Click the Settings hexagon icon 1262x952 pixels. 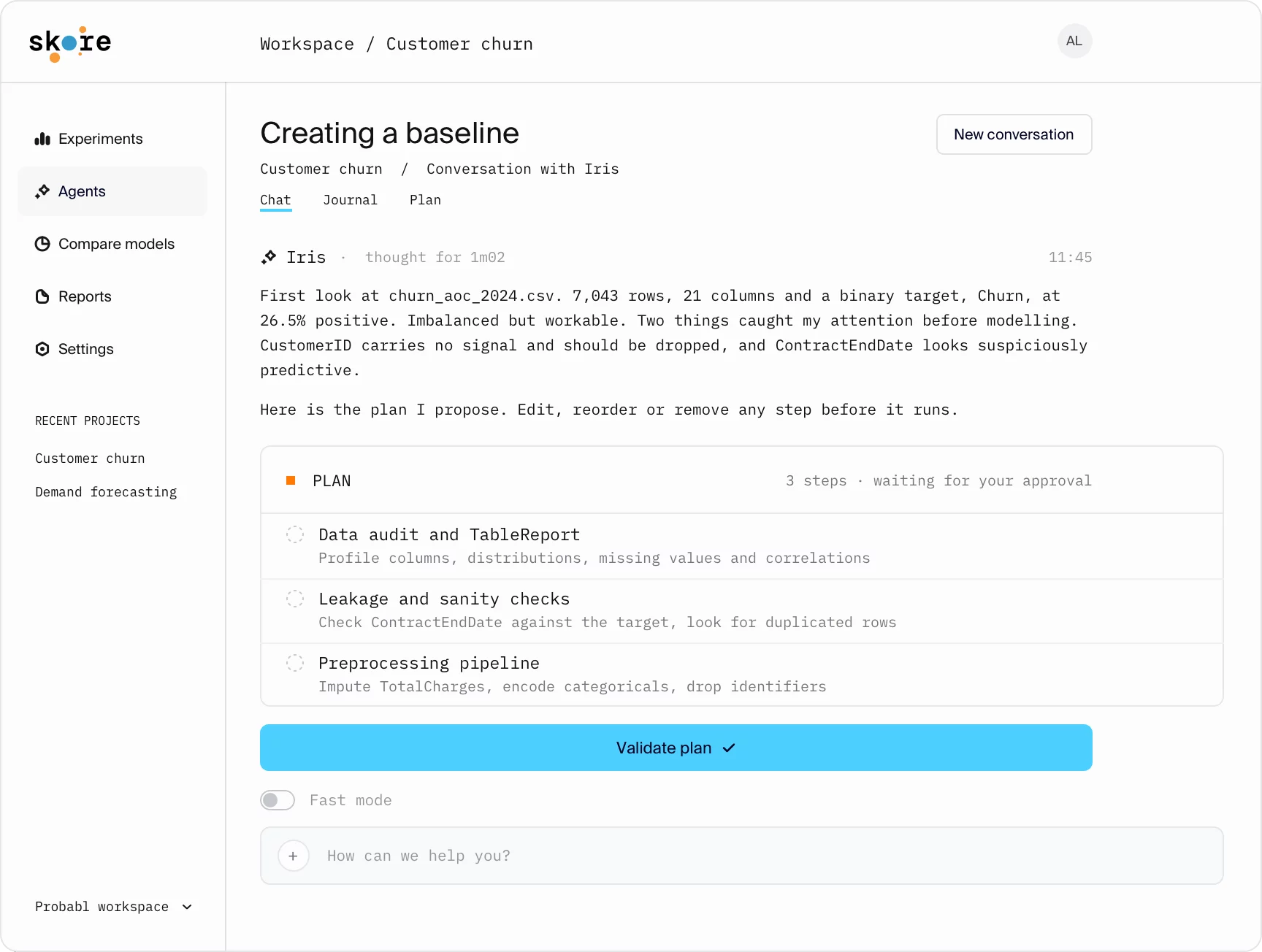tap(42, 349)
